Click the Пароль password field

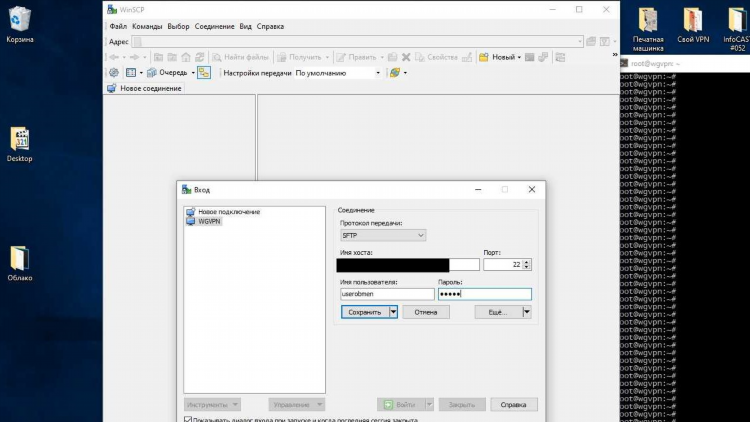click(485, 294)
